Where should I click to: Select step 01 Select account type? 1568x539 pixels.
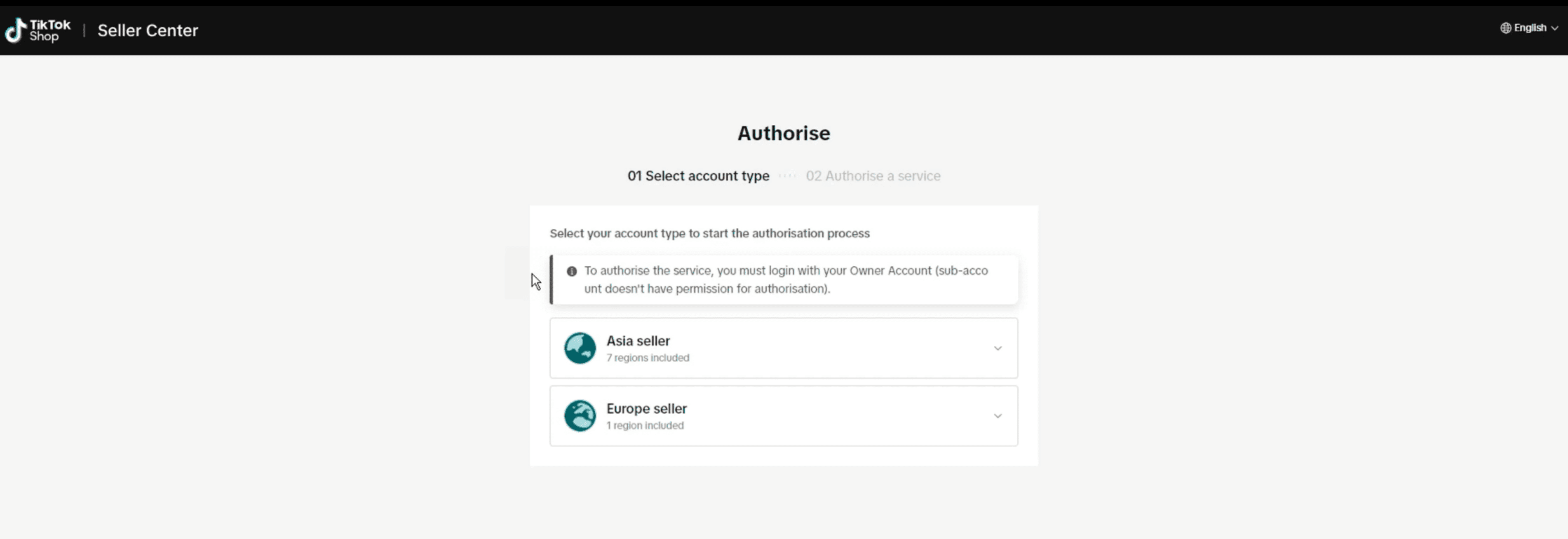(x=698, y=176)
